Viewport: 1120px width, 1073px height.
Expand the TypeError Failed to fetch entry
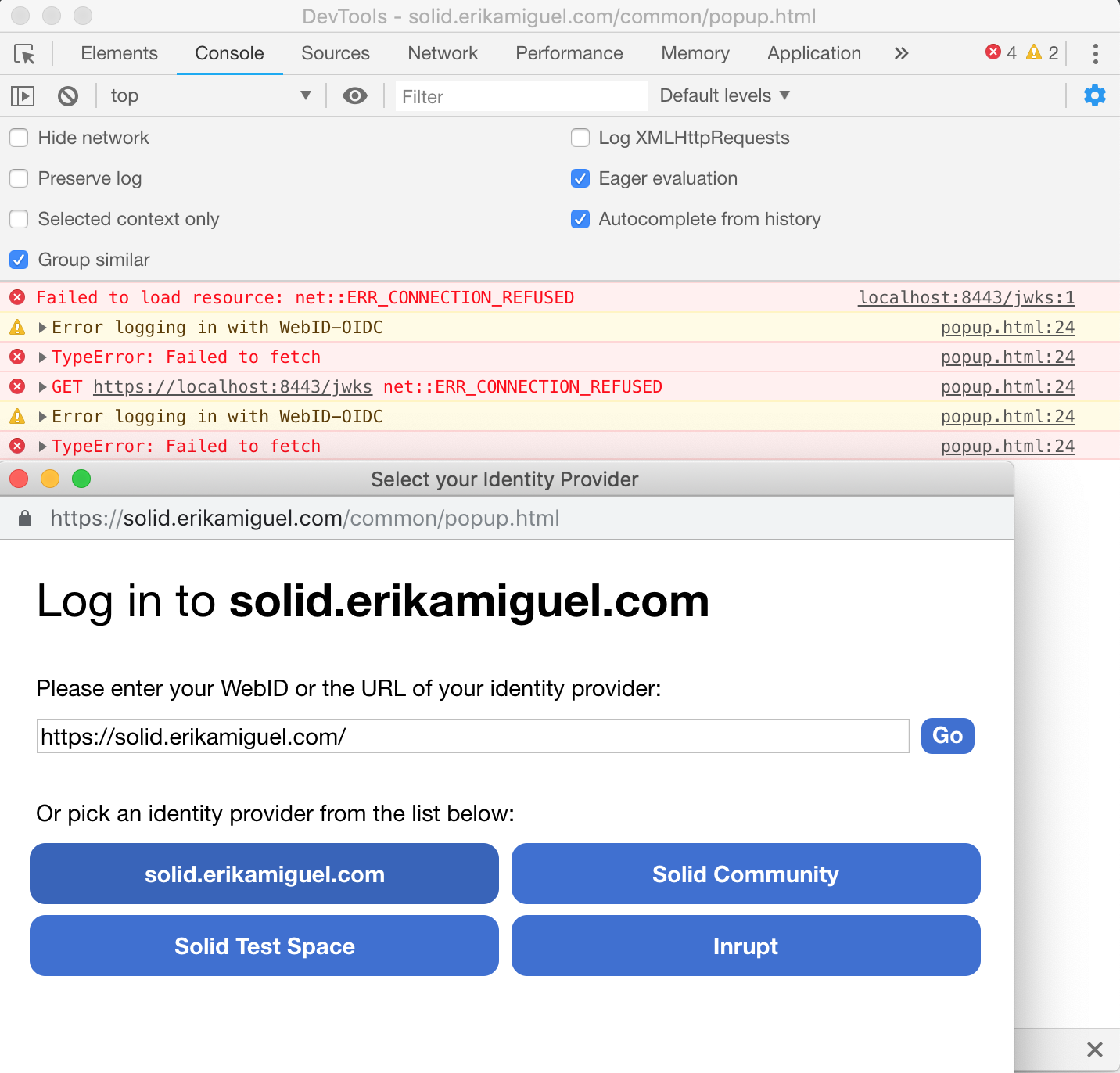click(41, 357)
